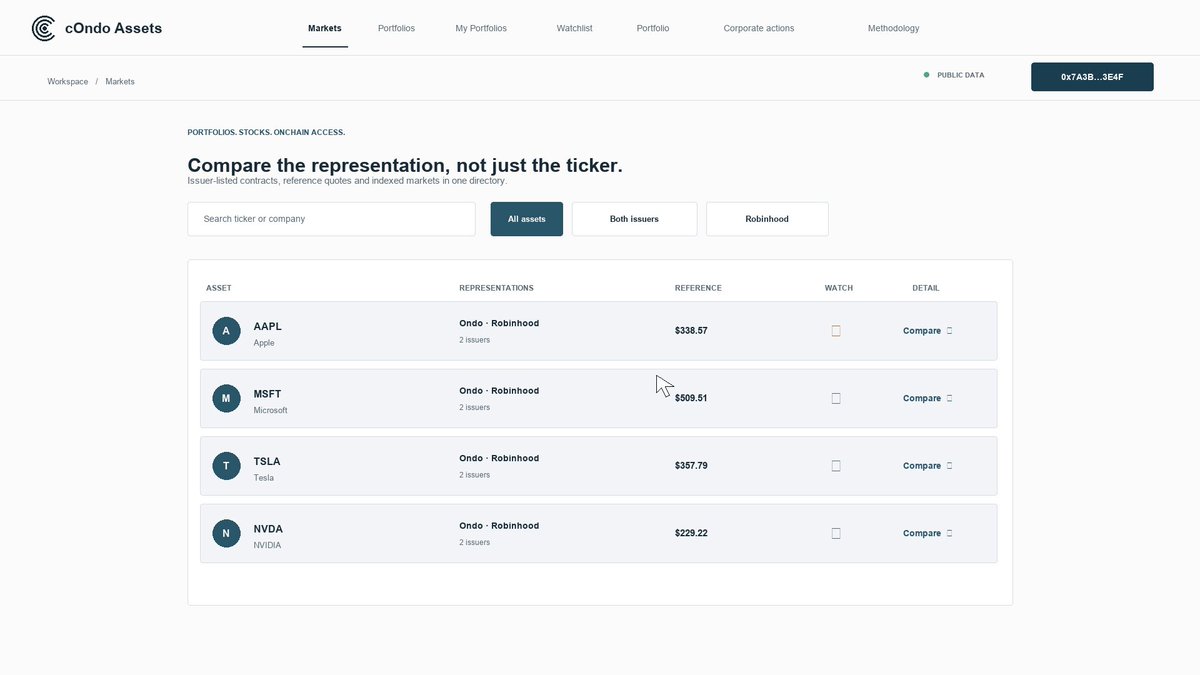Image resolution: width=1200 pixels, height=675 pixels.
Task: Click the Workspace breadcrumb link
Action: (x=68, y=82)
